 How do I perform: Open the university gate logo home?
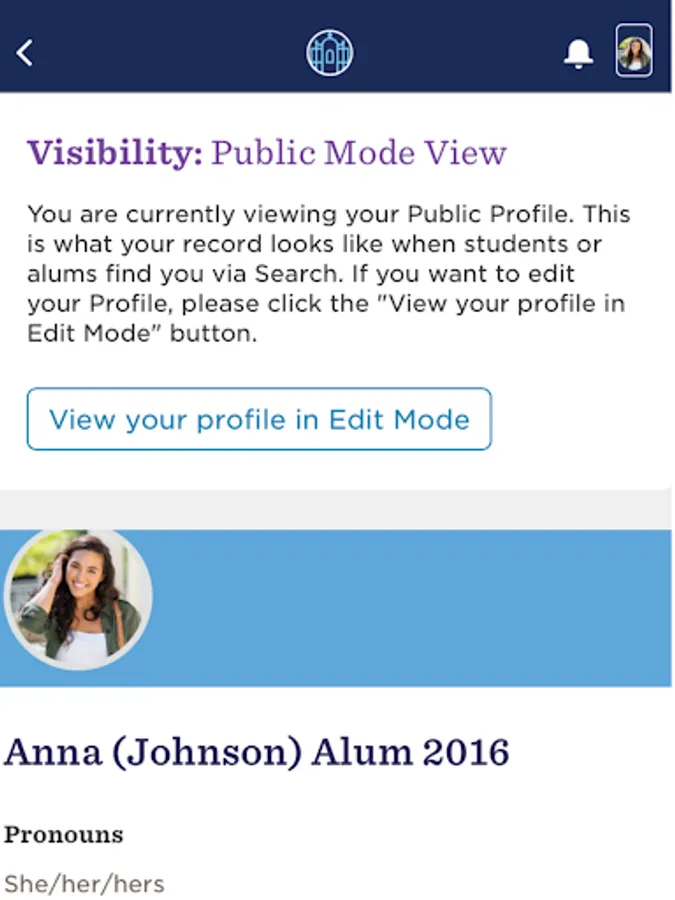pyautogui.click(x=330, y=52)
